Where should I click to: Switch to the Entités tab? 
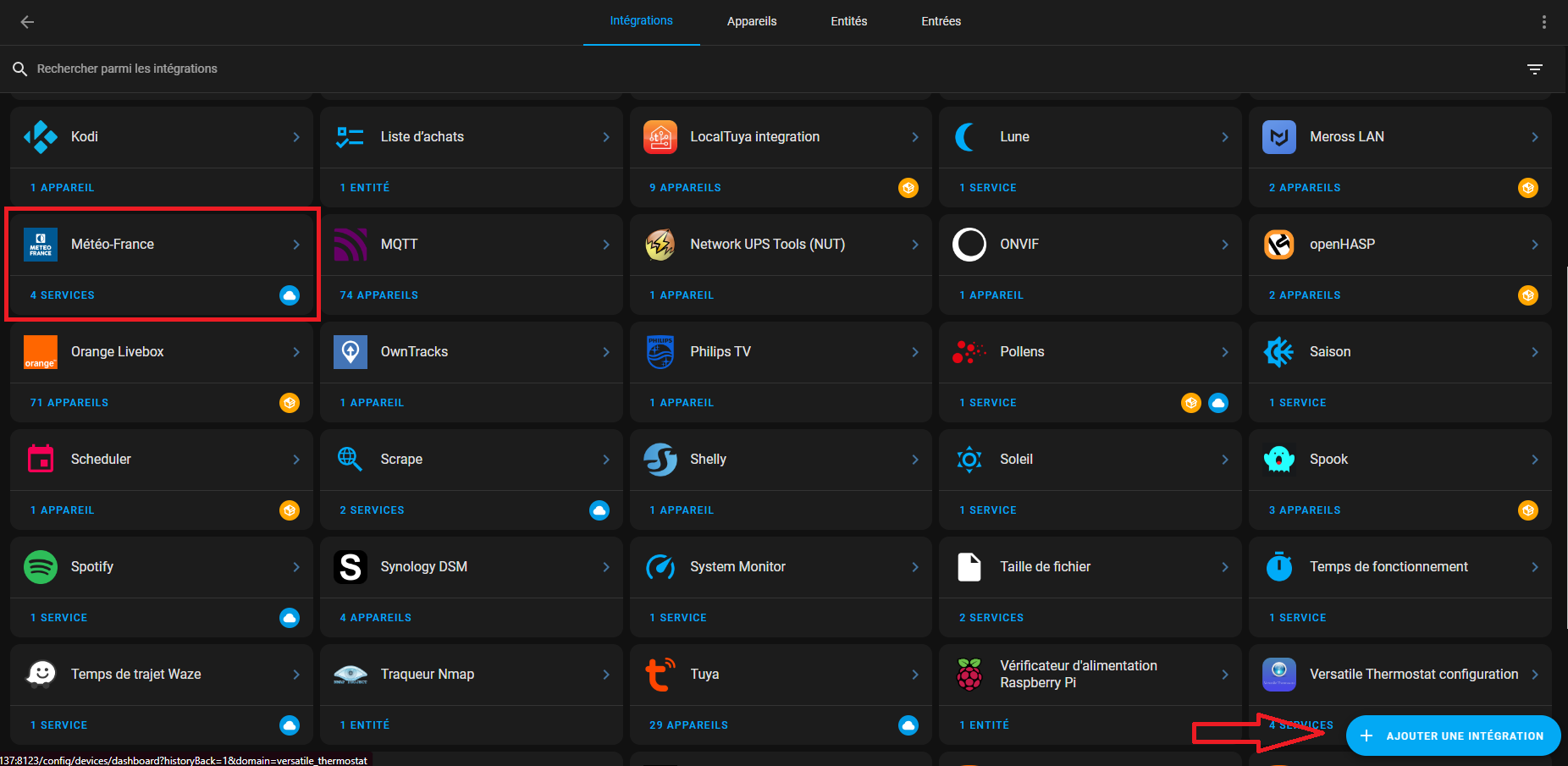[x=849, y=22]
